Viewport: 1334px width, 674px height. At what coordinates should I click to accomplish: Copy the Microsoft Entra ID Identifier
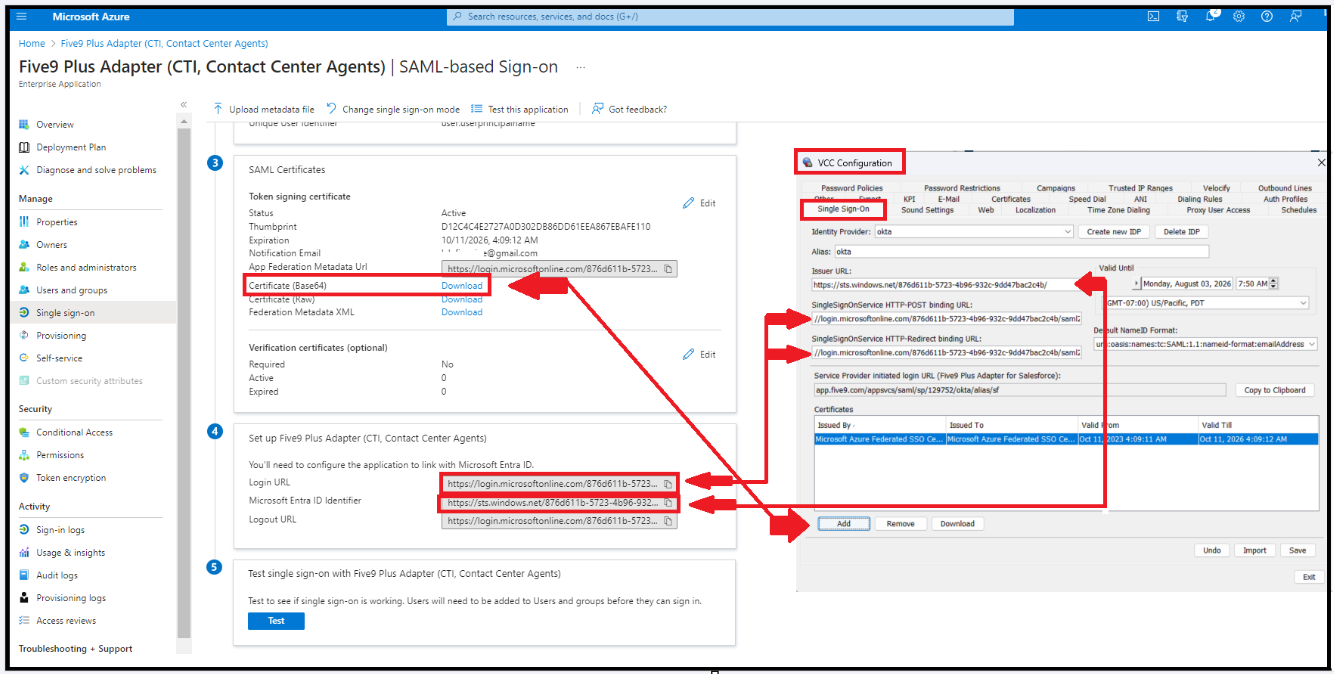(x=669, y=503)
